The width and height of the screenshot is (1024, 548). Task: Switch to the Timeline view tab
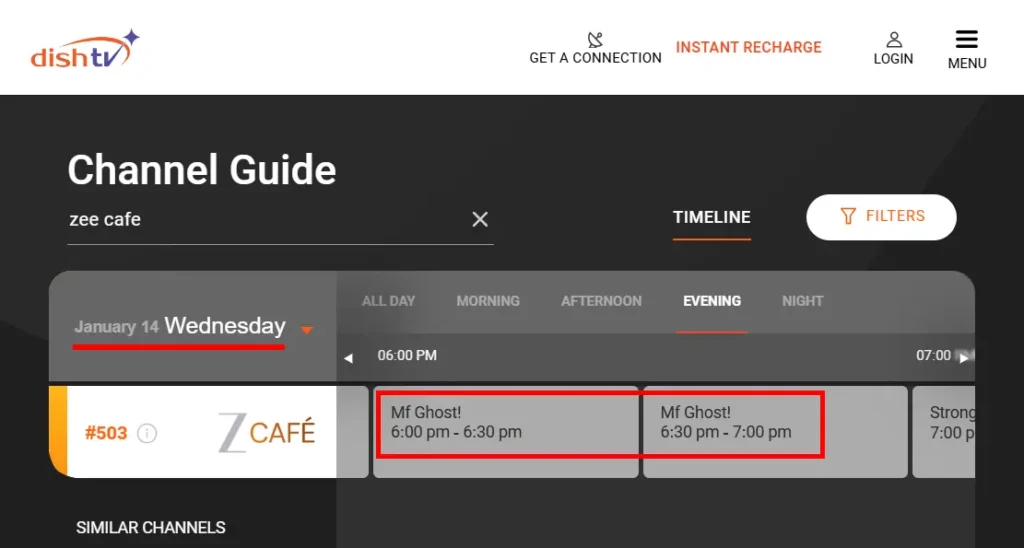712,218
